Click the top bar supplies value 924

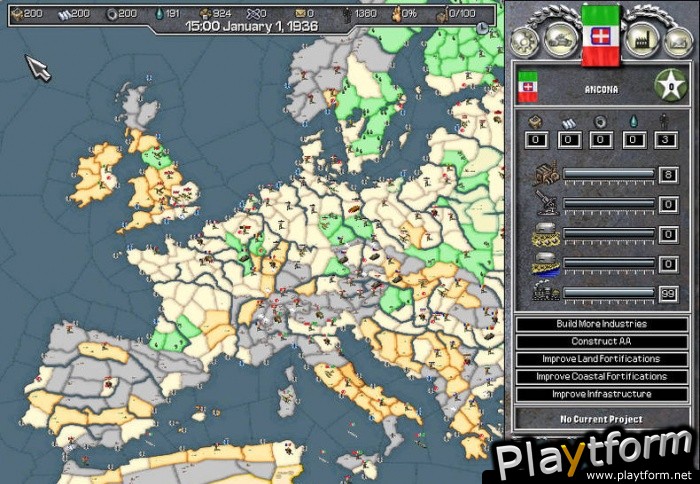click(222, 14)
